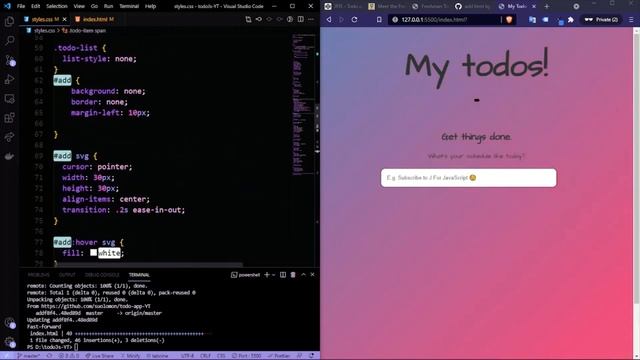The image size is (640, 360).
Task: Click the editor horizontal scrollbar
Action: (148, 265)
